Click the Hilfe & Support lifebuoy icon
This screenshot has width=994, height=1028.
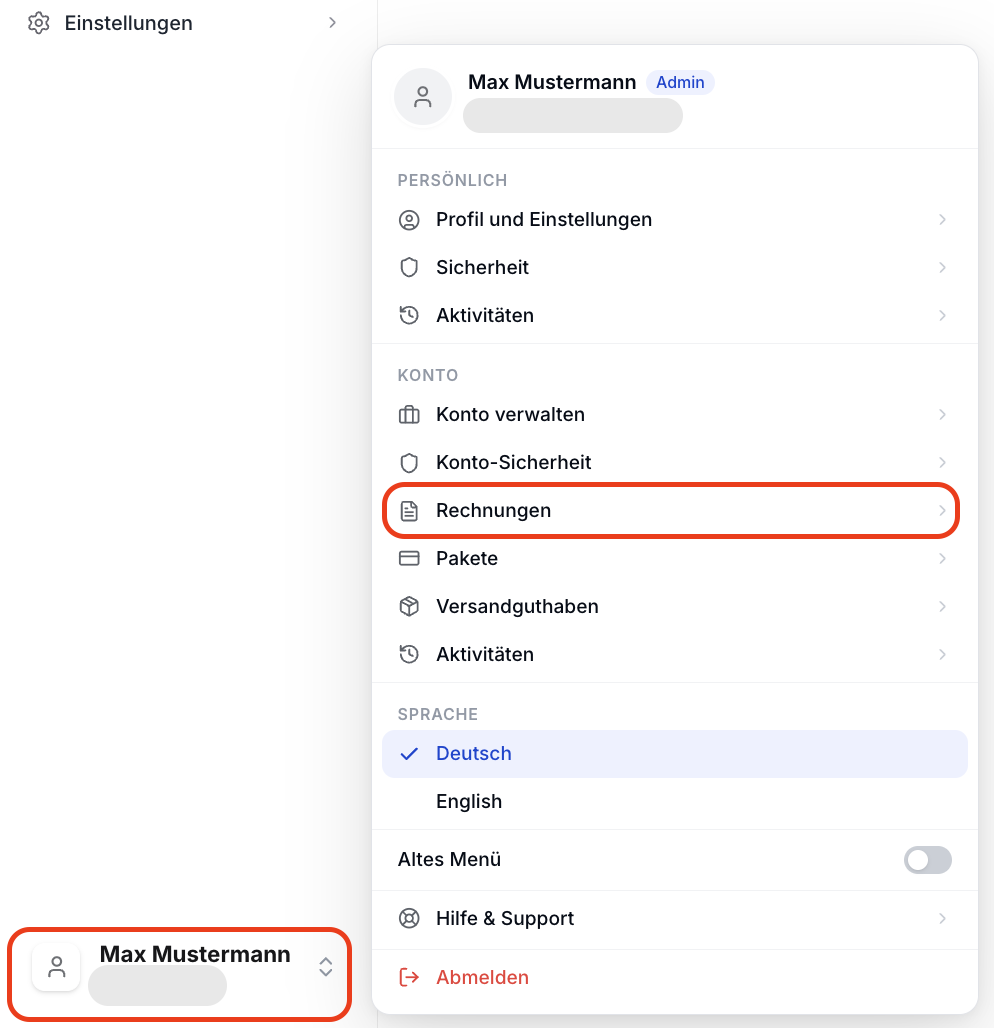pos(409,919)
